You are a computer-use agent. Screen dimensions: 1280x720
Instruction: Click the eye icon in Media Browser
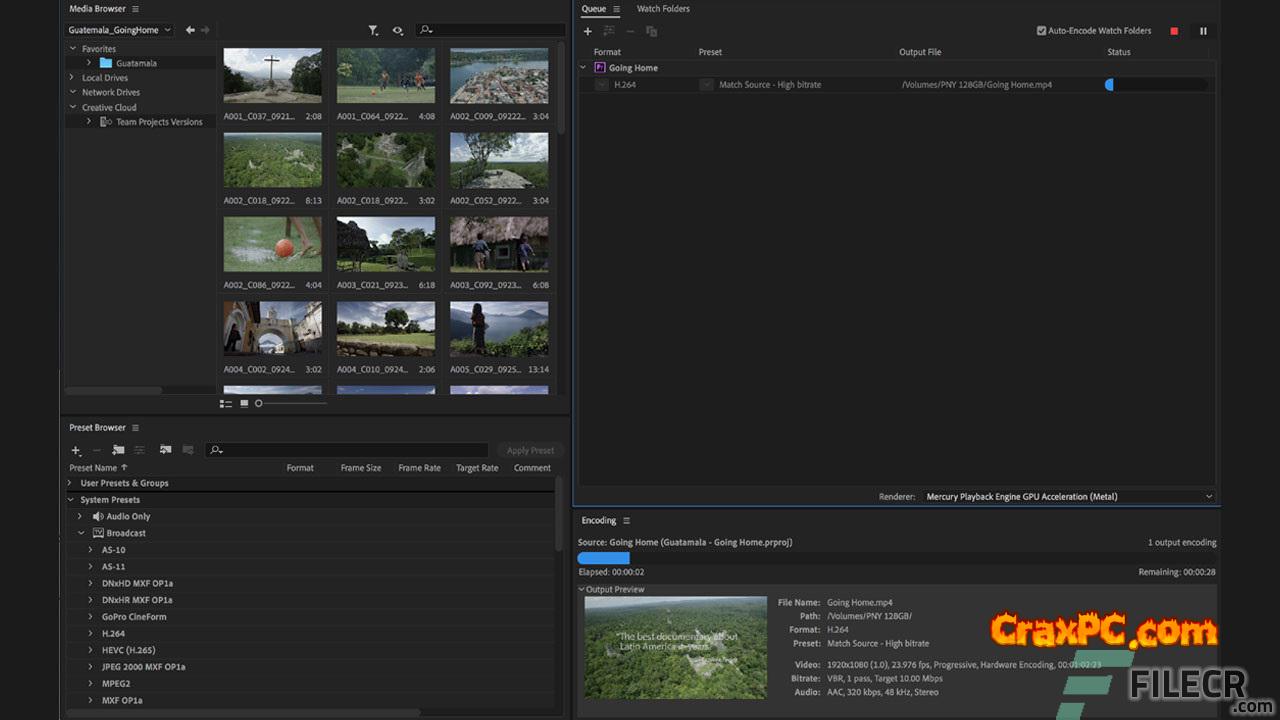[x=398, y=30]
